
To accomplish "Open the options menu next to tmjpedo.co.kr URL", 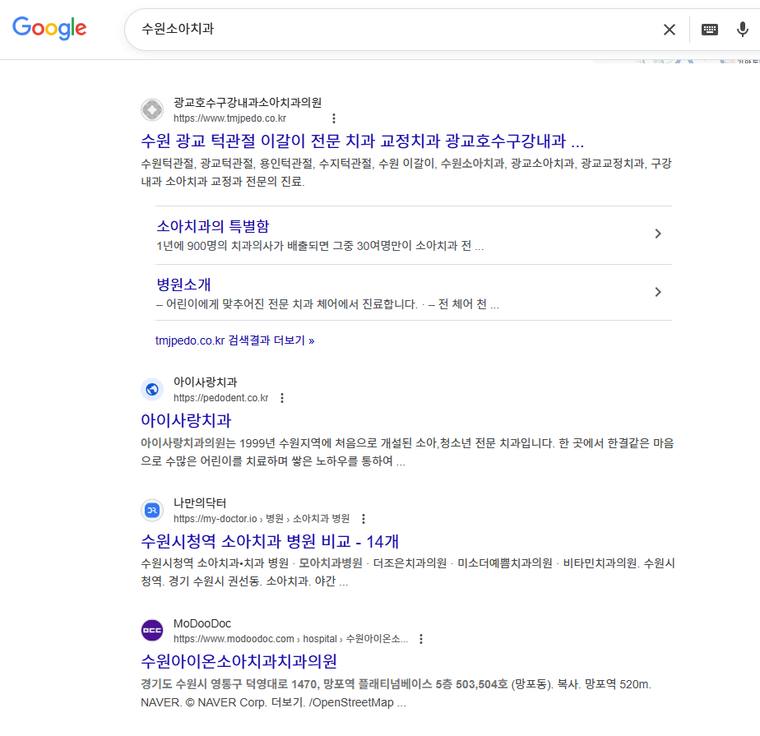I will (x=333, y=118).
